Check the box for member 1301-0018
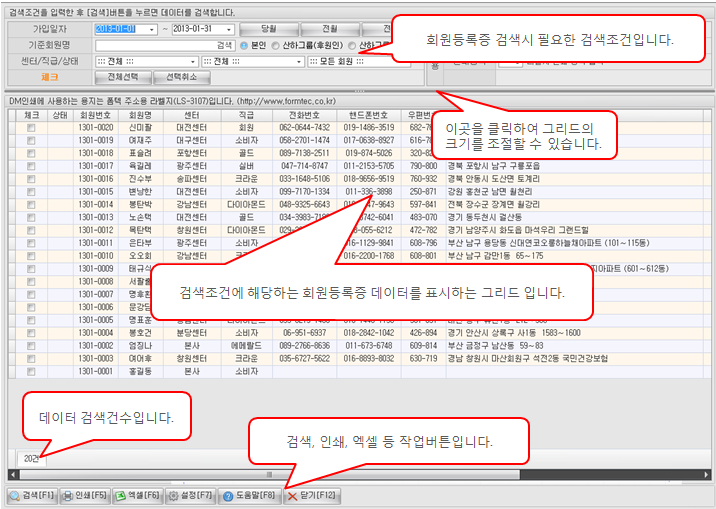The image size is (716, 509). click(31, 153)
